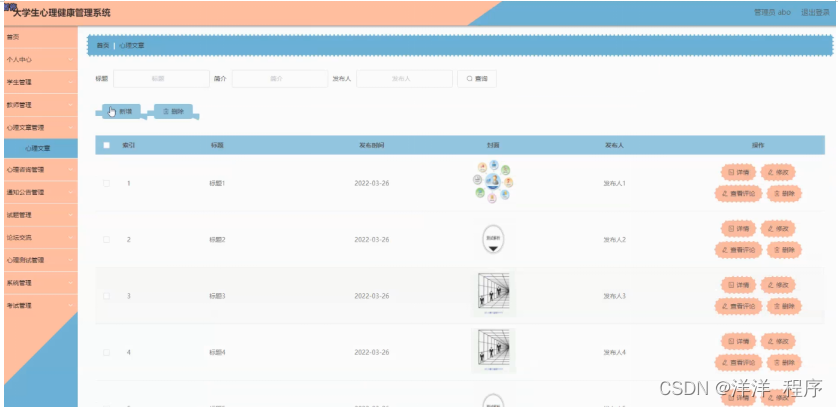The width and height of the screenshot is (838, 407).
Task: Go to 首页 in the sidebar
Action: tap(41, 37)
